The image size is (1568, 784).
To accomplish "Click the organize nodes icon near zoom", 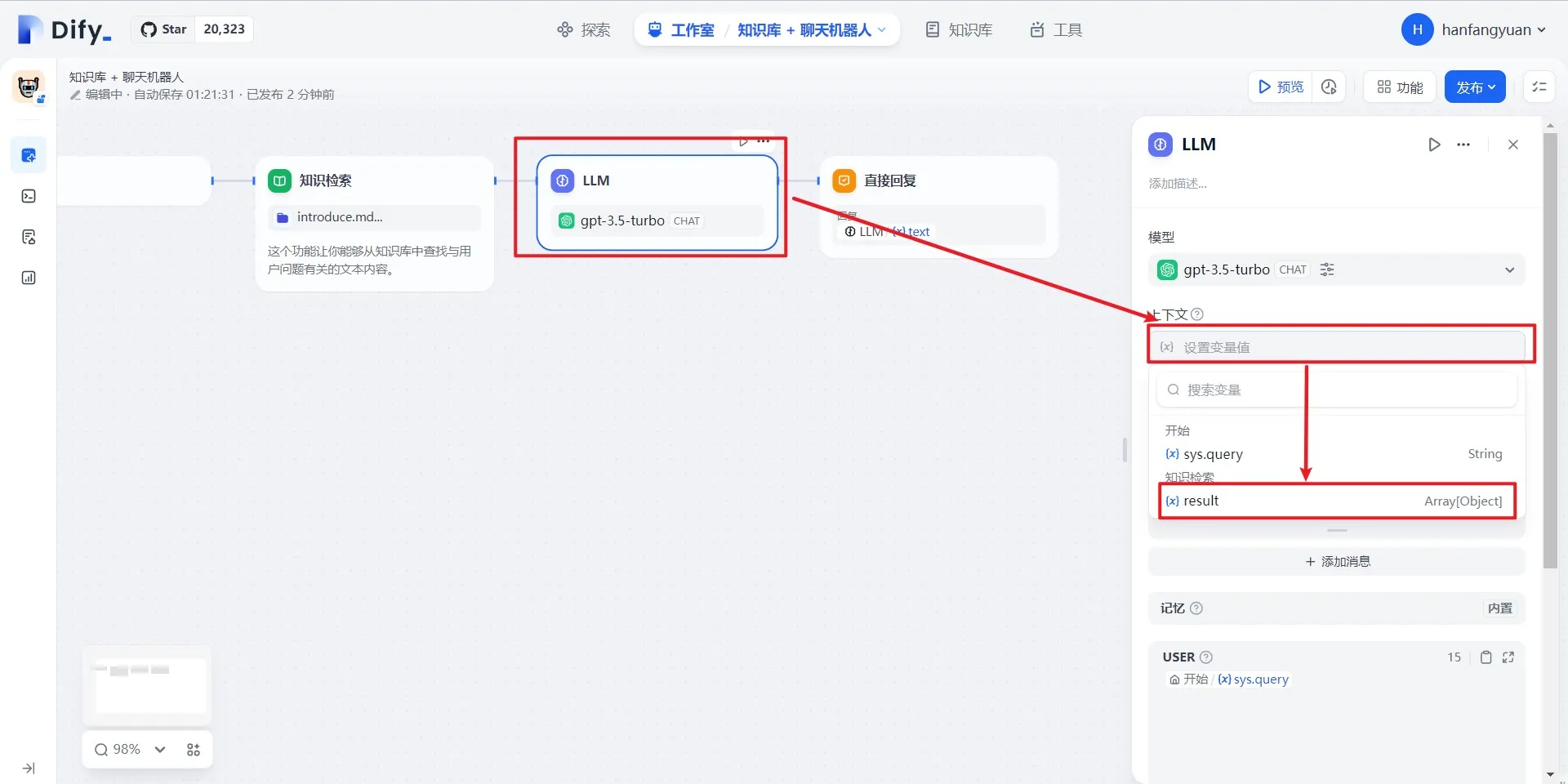I will coord(194,750).
